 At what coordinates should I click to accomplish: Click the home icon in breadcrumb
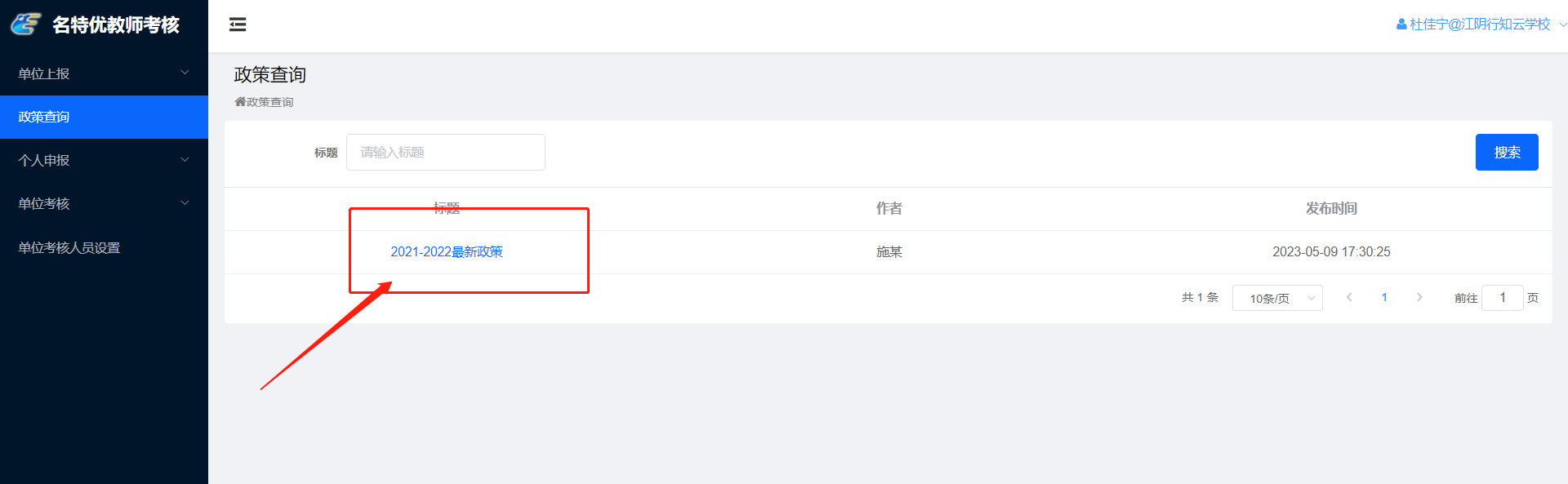[240, 102]
